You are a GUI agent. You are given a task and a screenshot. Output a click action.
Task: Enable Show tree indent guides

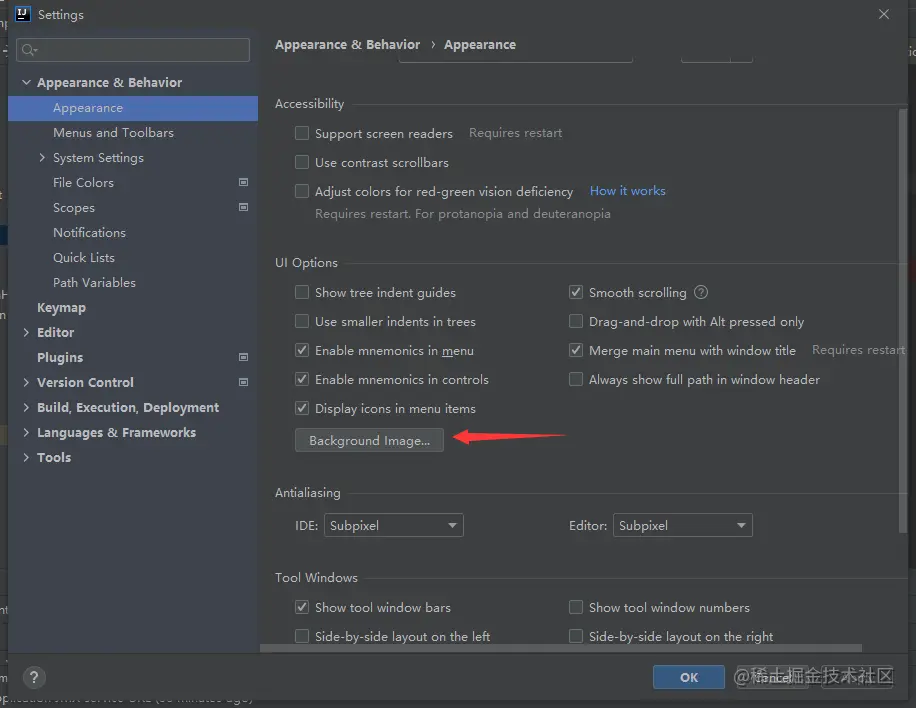(302, 293)
